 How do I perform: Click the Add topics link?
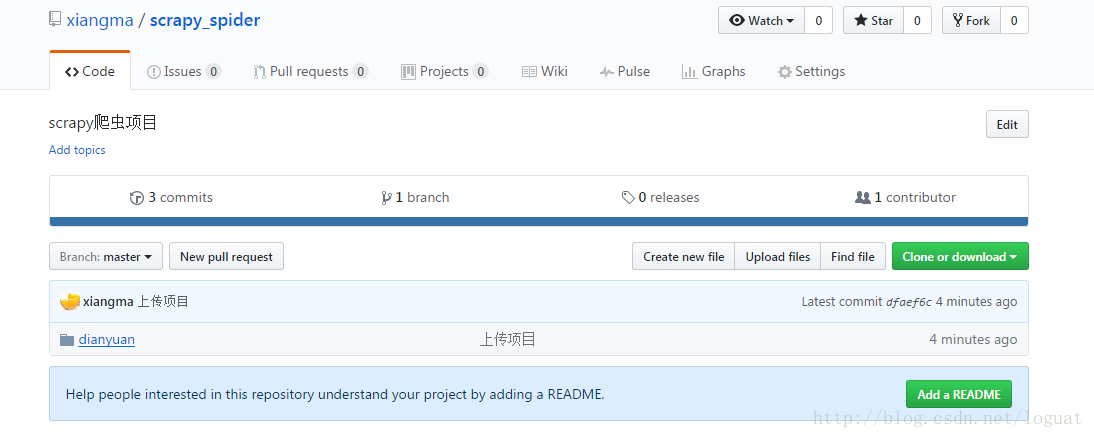click(x=77, y=150)
